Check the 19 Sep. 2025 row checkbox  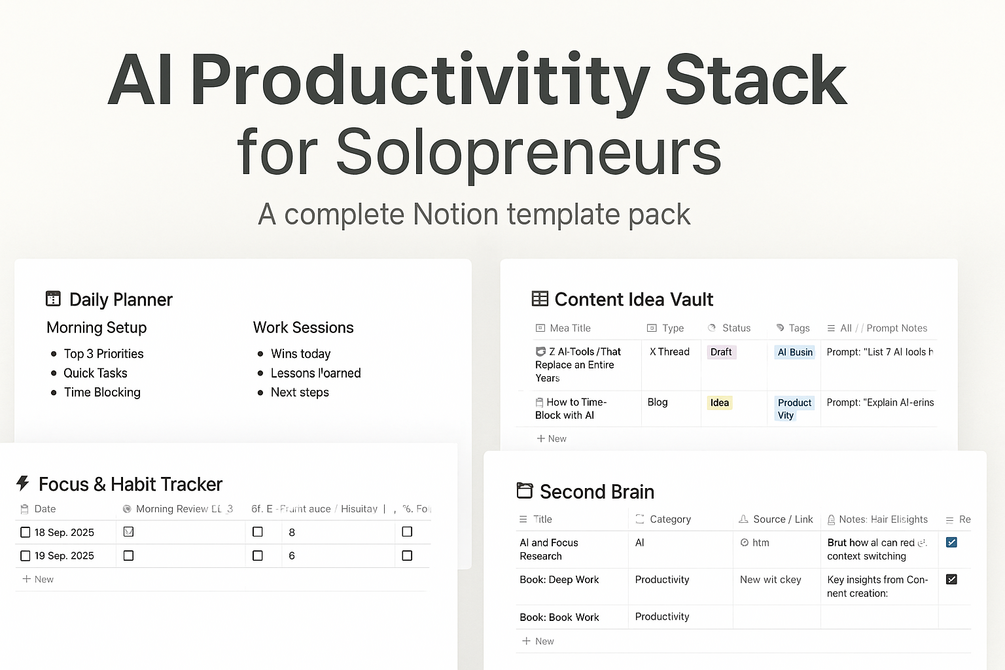point(25,556)
